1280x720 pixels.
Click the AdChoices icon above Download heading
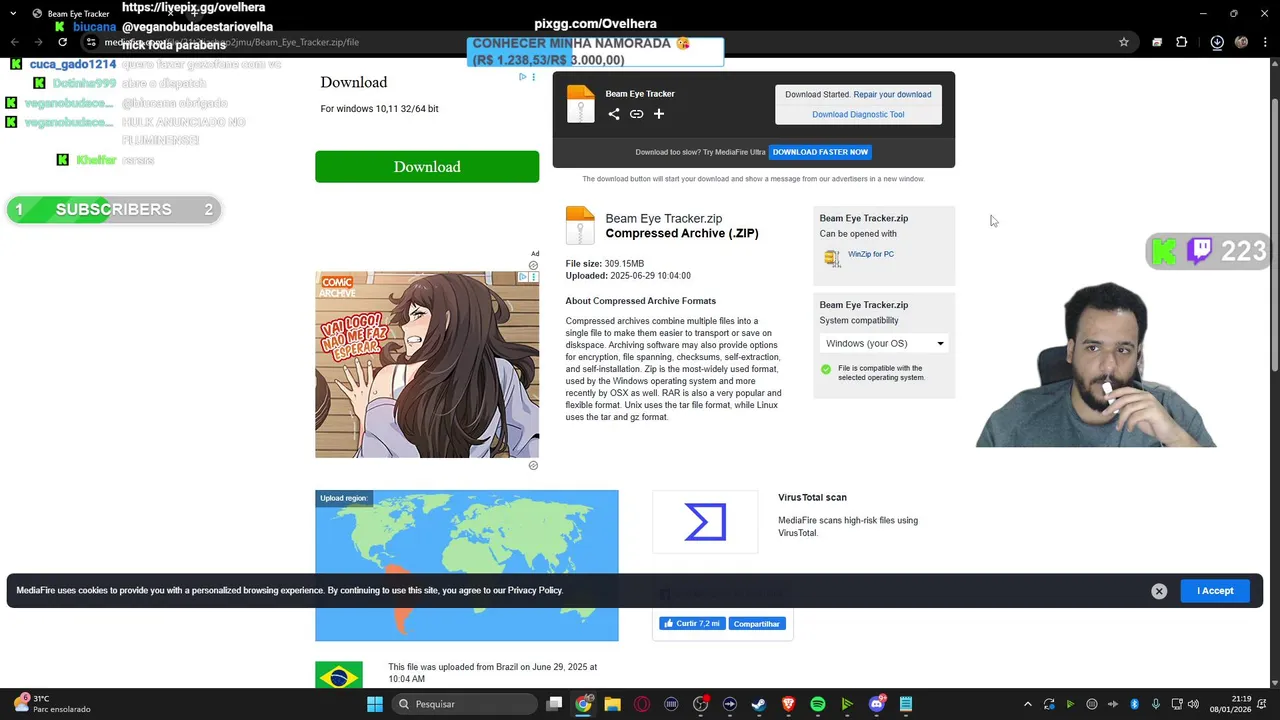coord(522,77)
